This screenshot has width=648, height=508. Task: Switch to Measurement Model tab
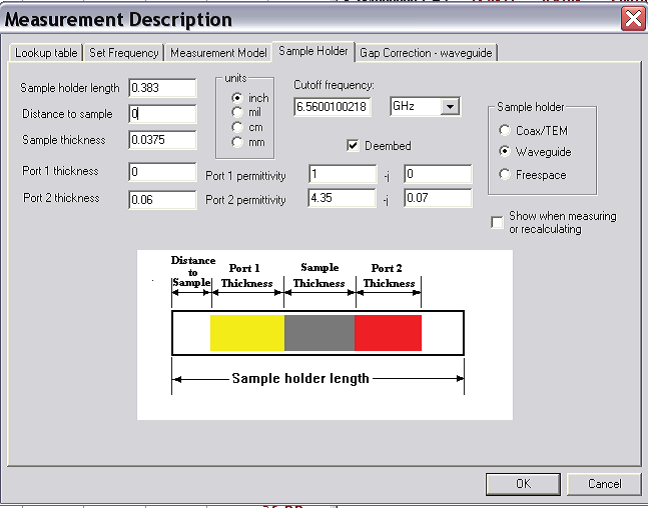click(218, 53)
